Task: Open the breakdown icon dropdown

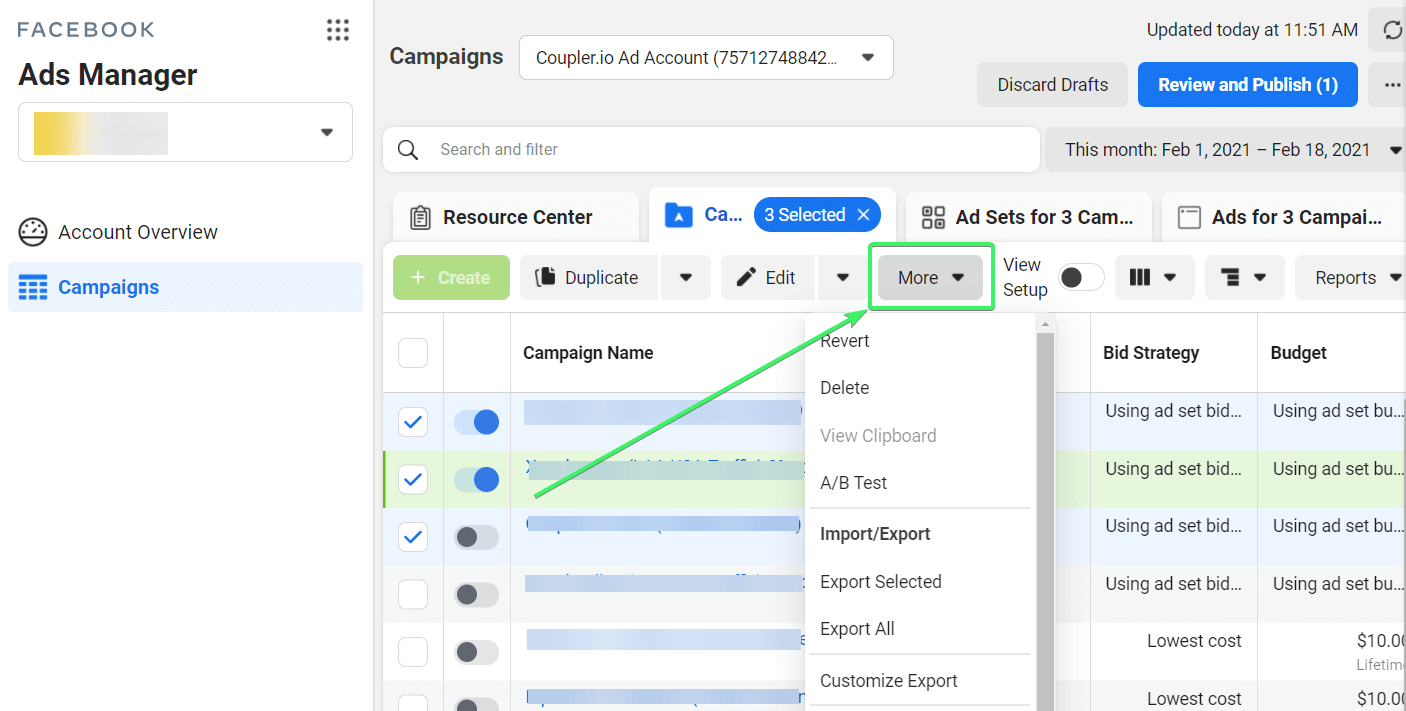Action: tap(1244, 278)
